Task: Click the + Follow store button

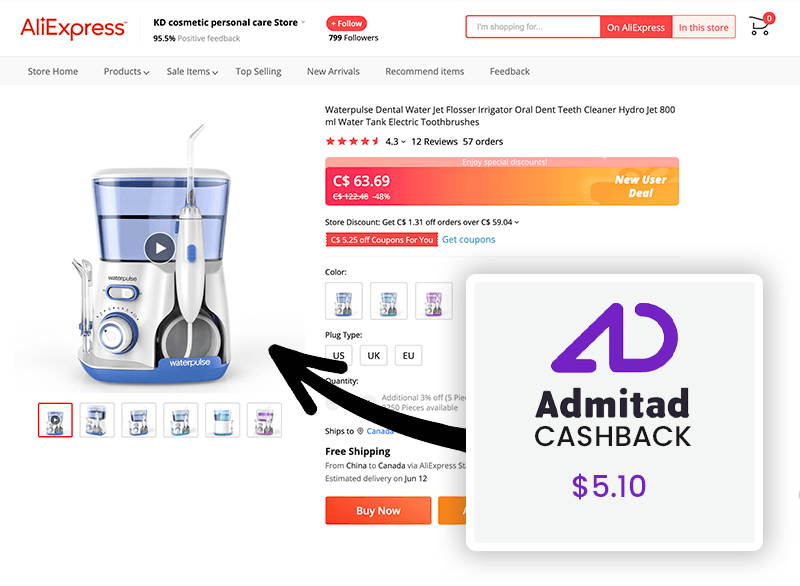Action: 346,23
